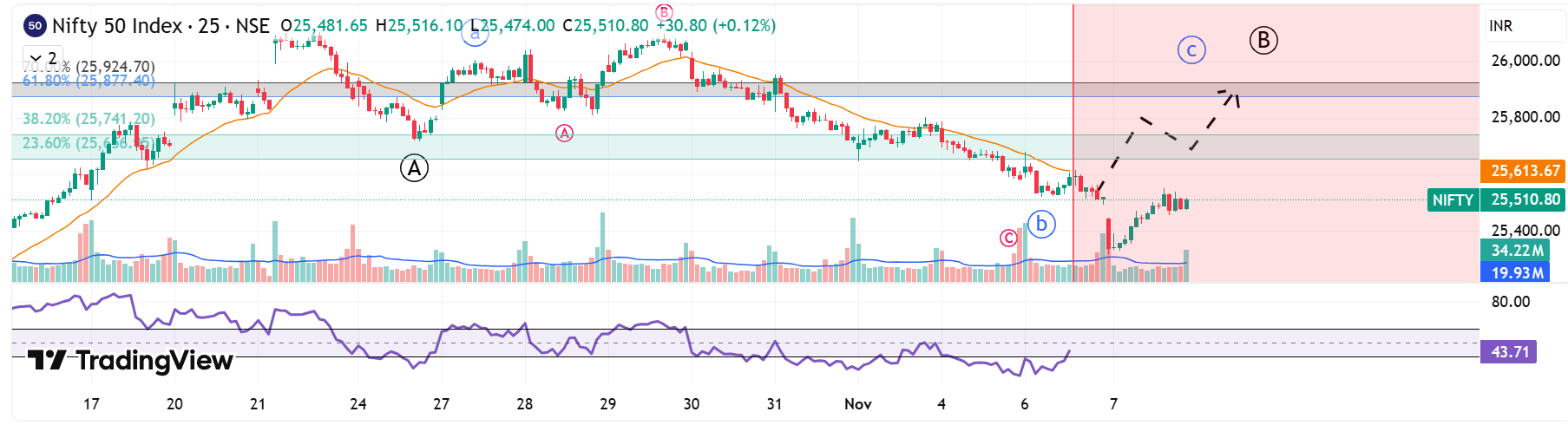Open the INR currency selector
The width and height of the screenshot is (1568, 438).
(1501, 26)
